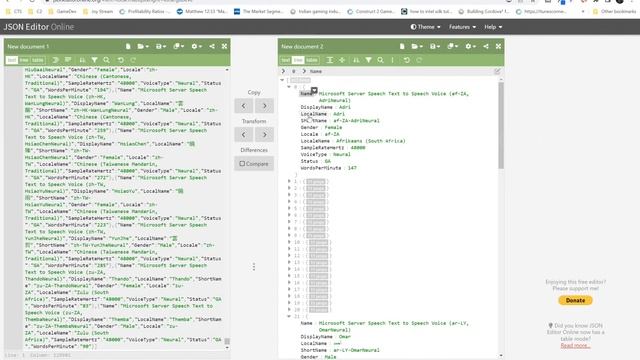Open settings gear in New document 1 panel

click(196, 47)
